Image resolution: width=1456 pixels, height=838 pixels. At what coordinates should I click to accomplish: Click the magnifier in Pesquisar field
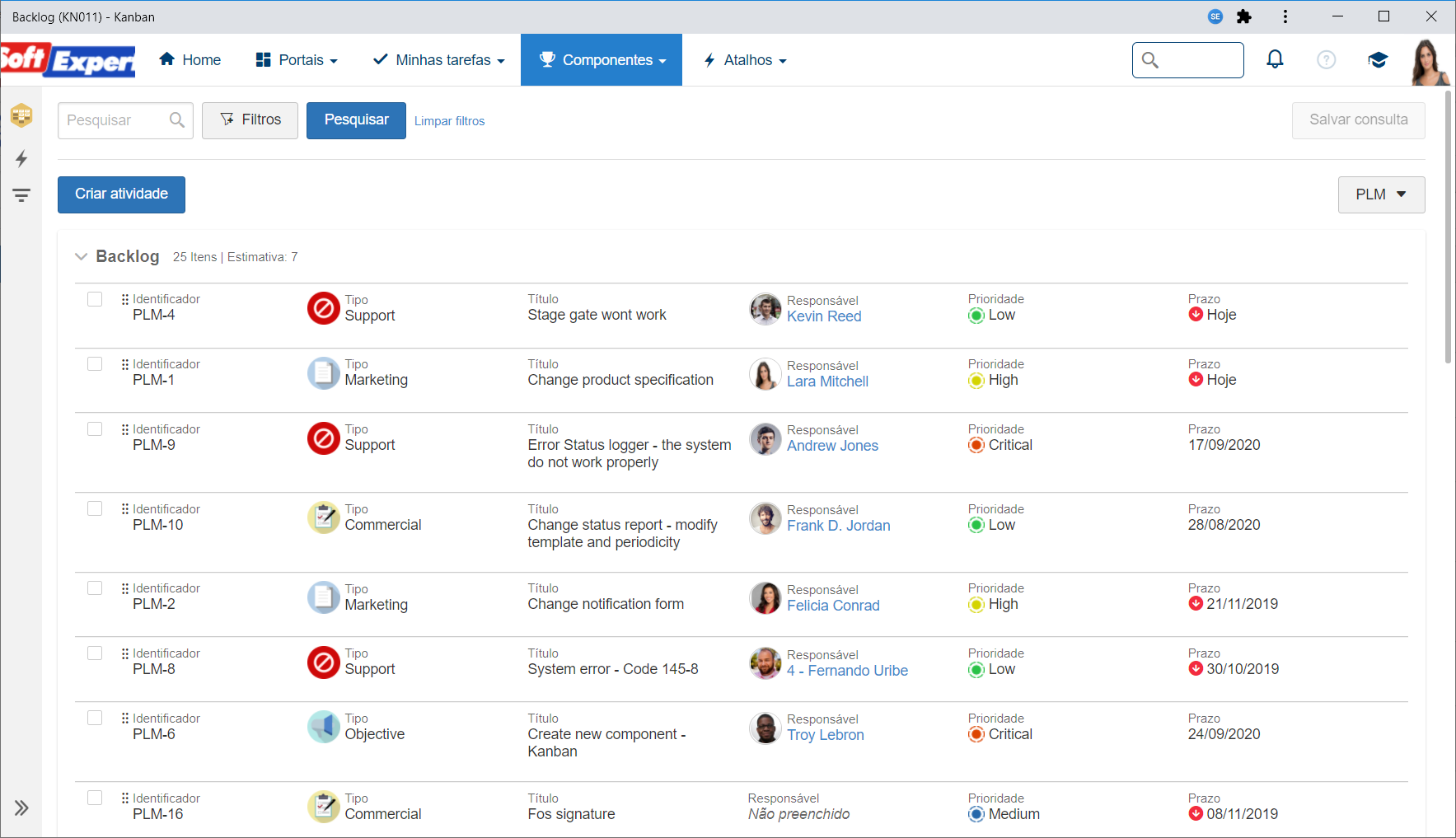pos(176,120)
